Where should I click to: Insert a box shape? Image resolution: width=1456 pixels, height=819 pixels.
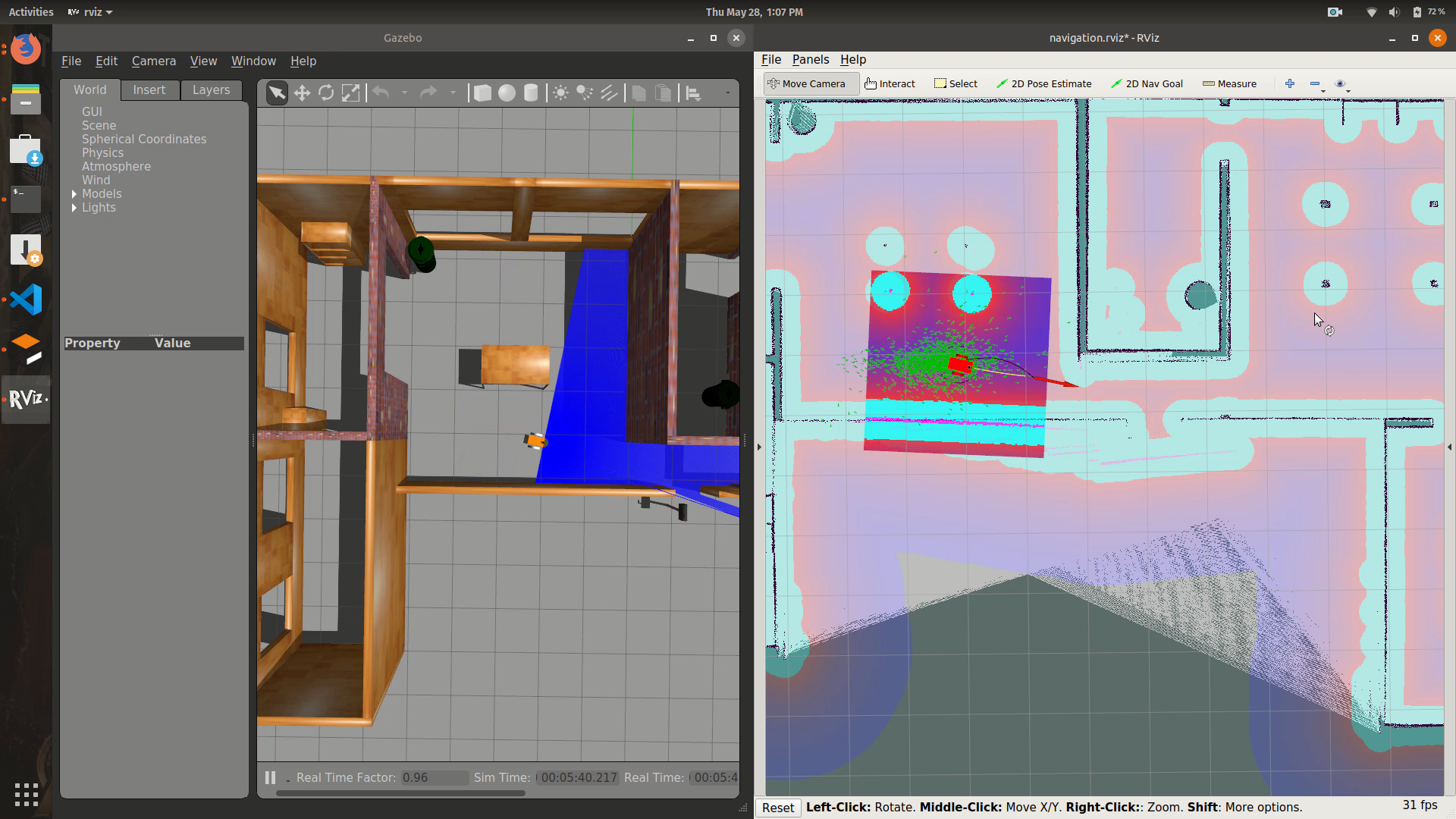click(x=482, y=93)
